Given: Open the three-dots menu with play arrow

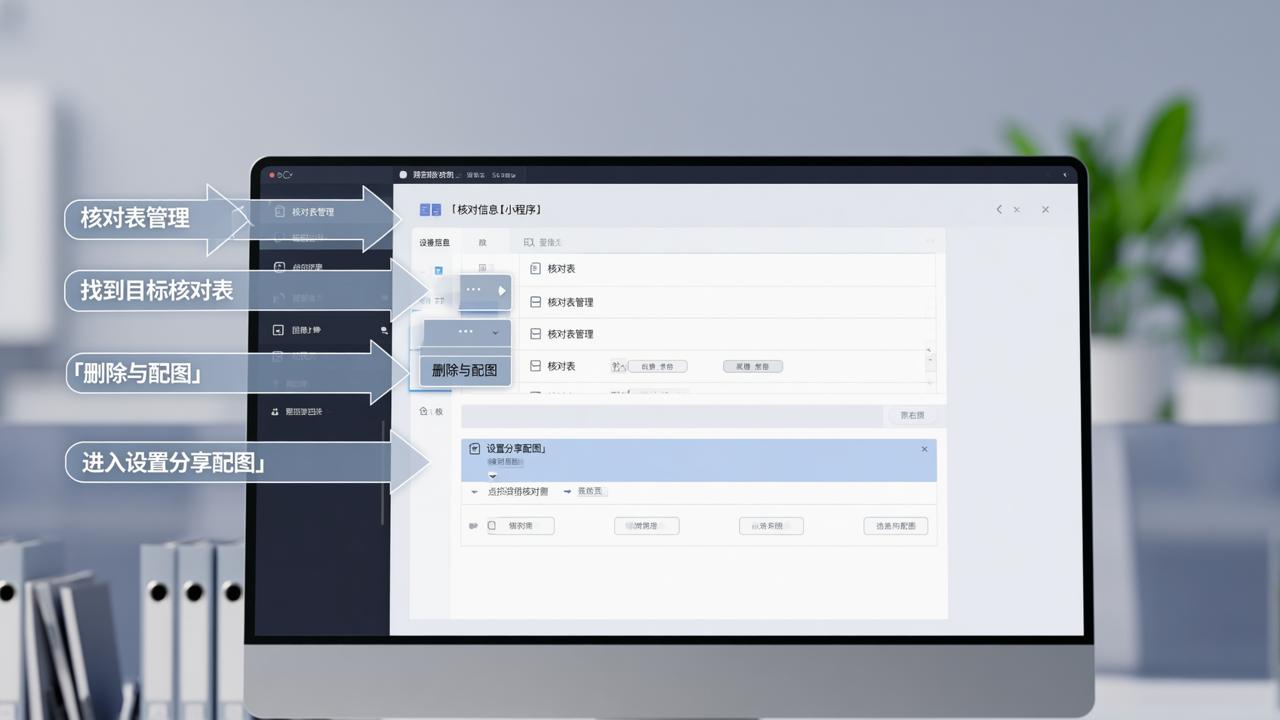Looking at the screenshot, I should click(x=485, y=290).
